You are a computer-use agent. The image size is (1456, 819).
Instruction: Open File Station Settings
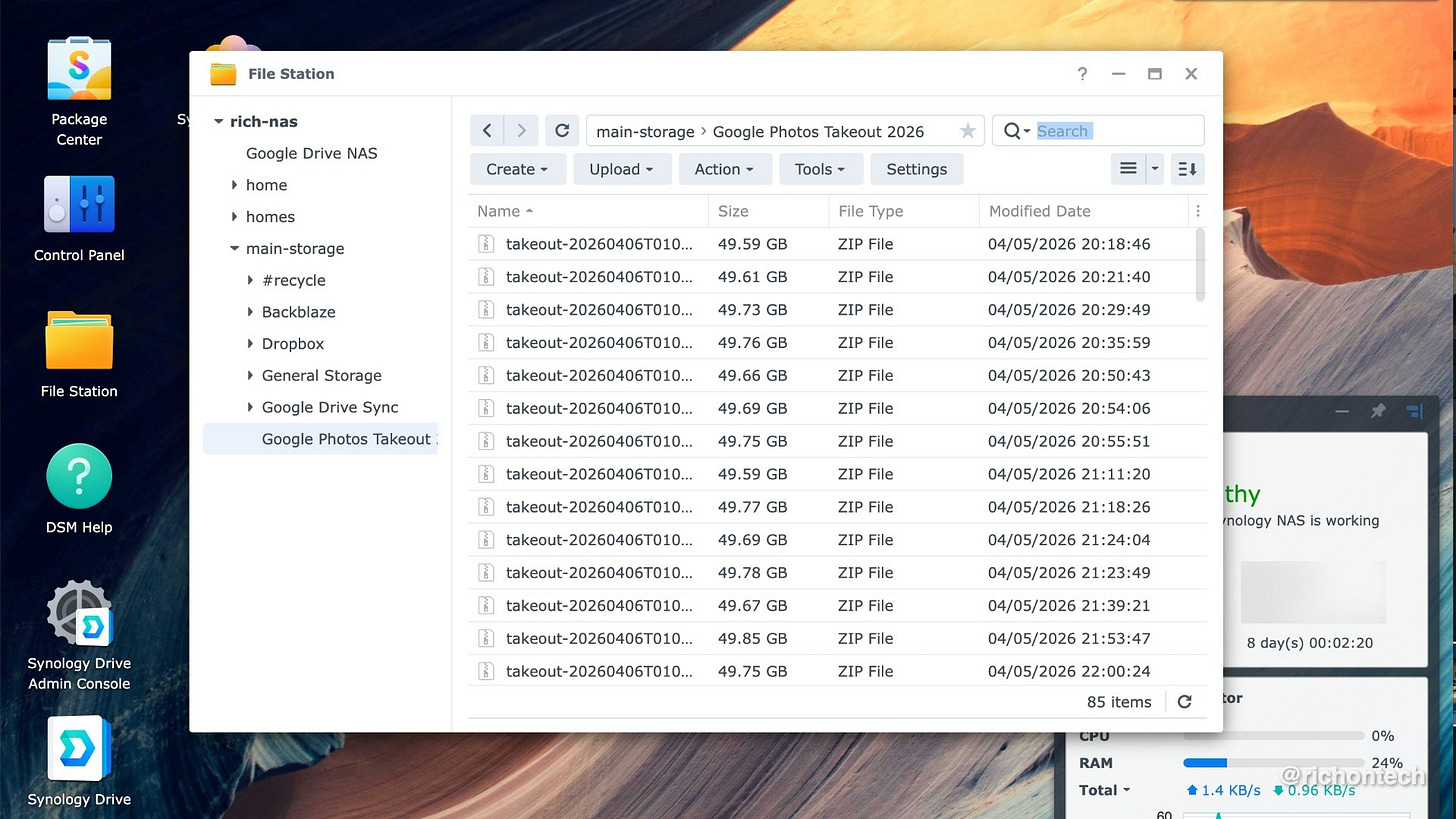click(x=916, y=169)
